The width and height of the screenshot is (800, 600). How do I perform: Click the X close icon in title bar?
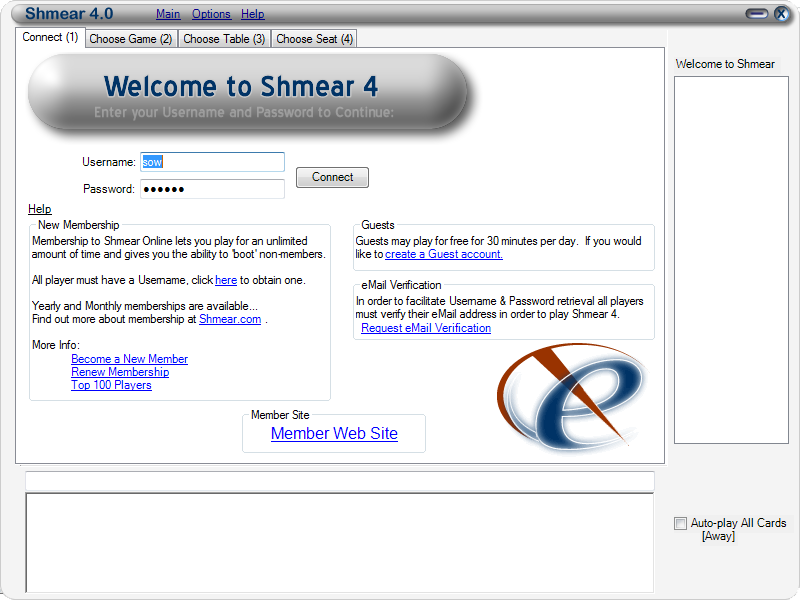[781, 14]
